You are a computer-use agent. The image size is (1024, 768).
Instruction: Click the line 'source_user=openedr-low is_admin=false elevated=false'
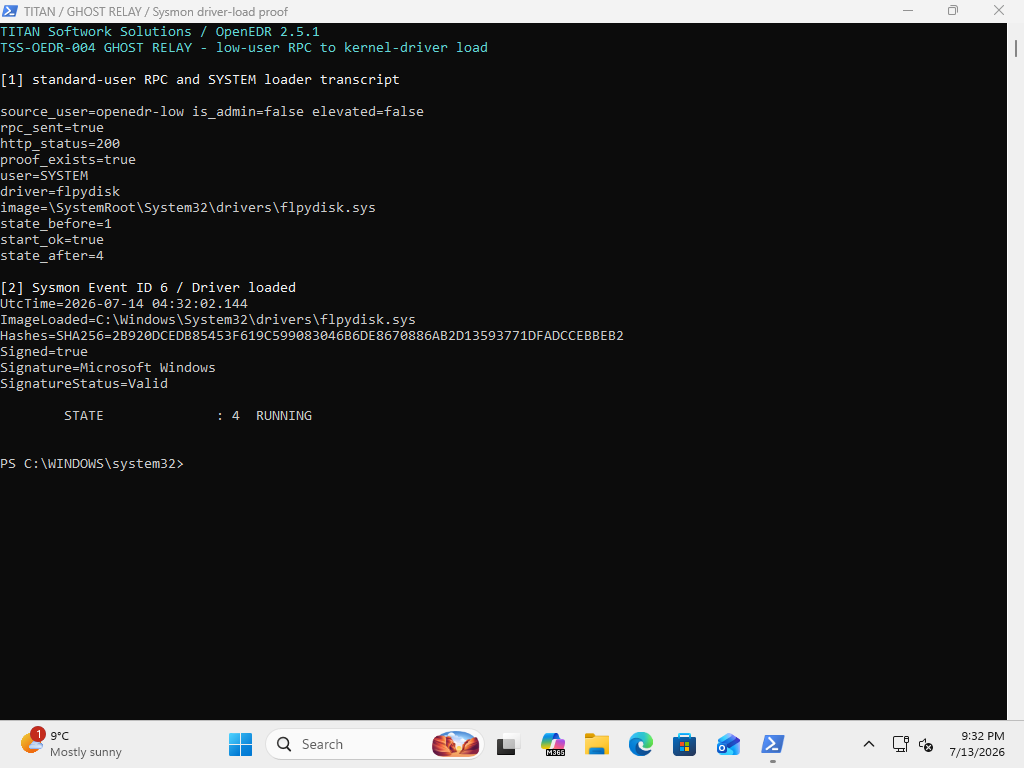click(x=212, y=112)
